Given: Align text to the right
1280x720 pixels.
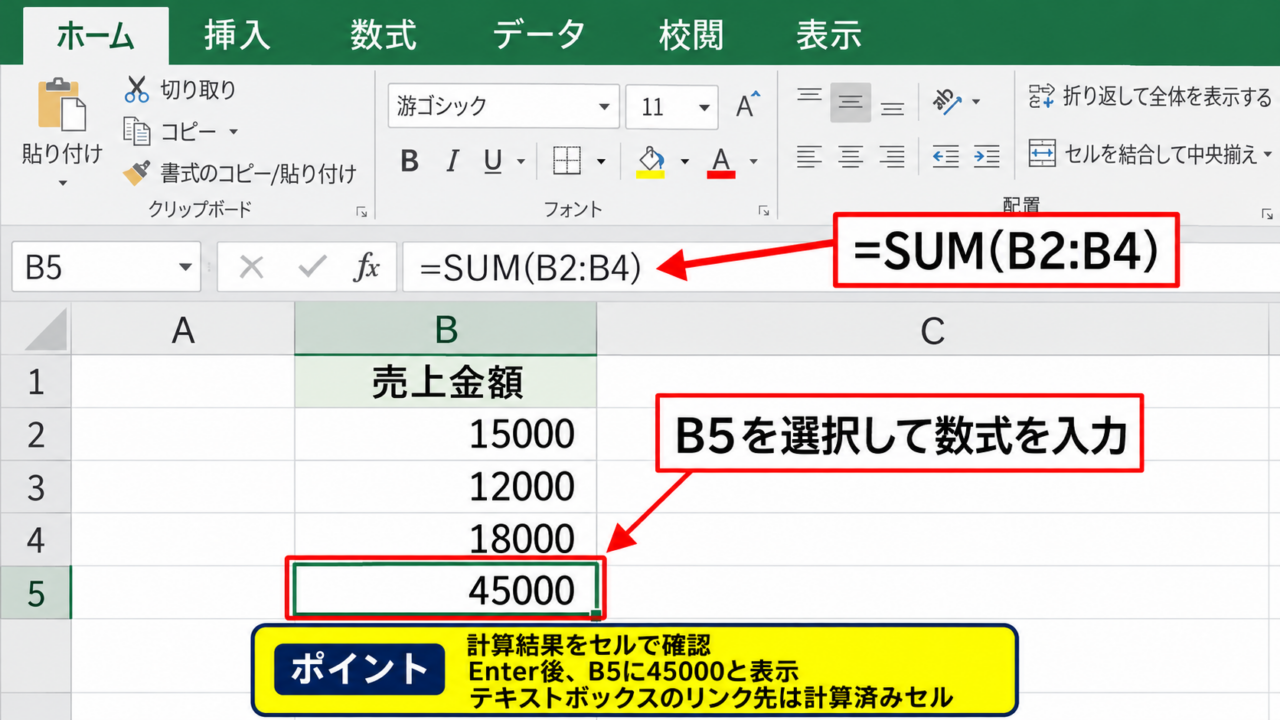Looking at the screenshot, I should tap(892, 156).
